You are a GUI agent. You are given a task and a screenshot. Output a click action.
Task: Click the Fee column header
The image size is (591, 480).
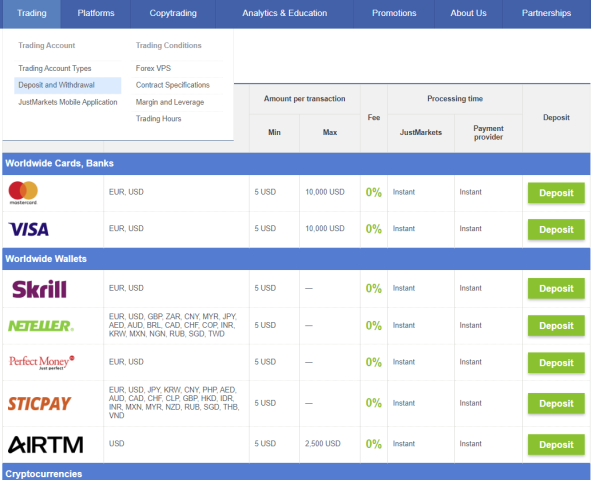[x=374, y=118]
